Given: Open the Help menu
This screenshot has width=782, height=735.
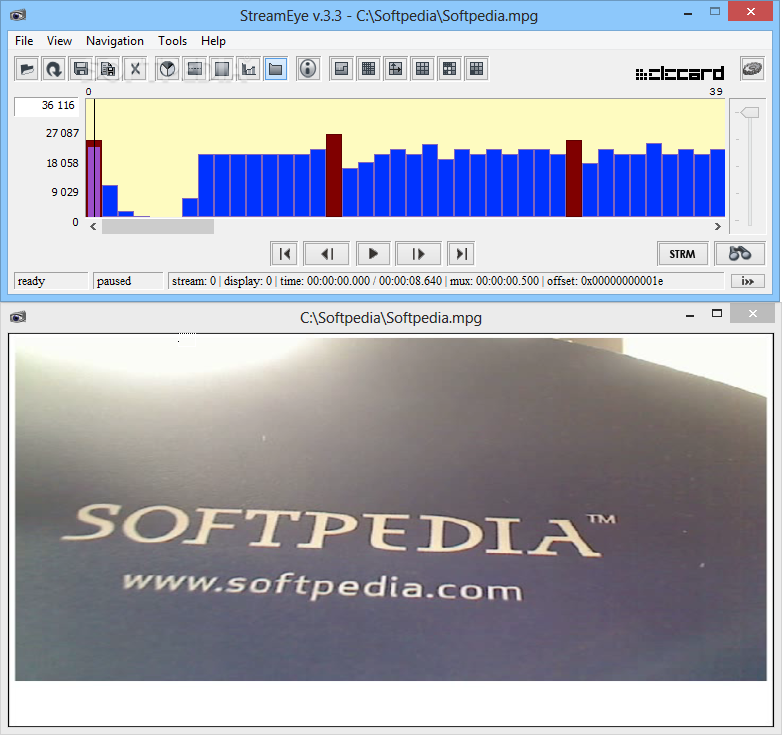Looking at the screenshot, I should click(x=213, y=41).
